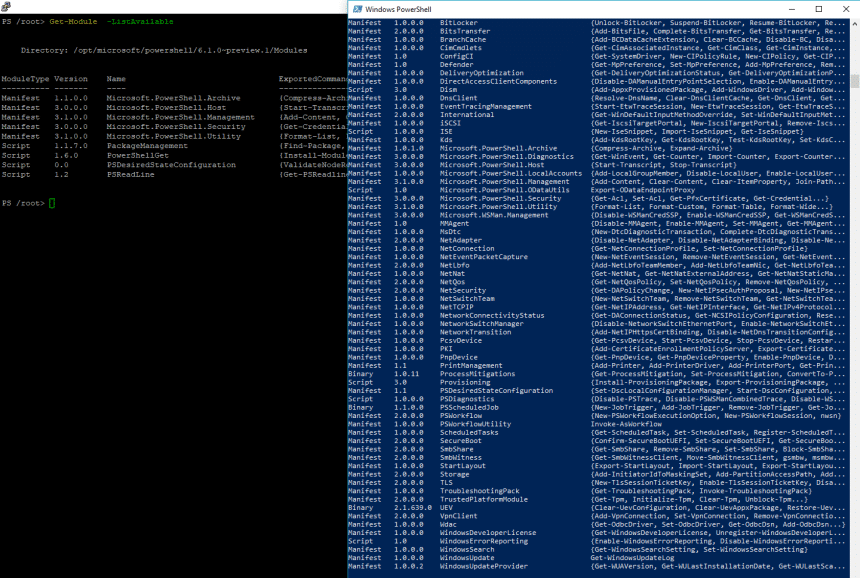Click 'WindowsDeveloperLicense' in PowerShell window
This screenshot has width=860, height=578.
(x=488, y=532)
